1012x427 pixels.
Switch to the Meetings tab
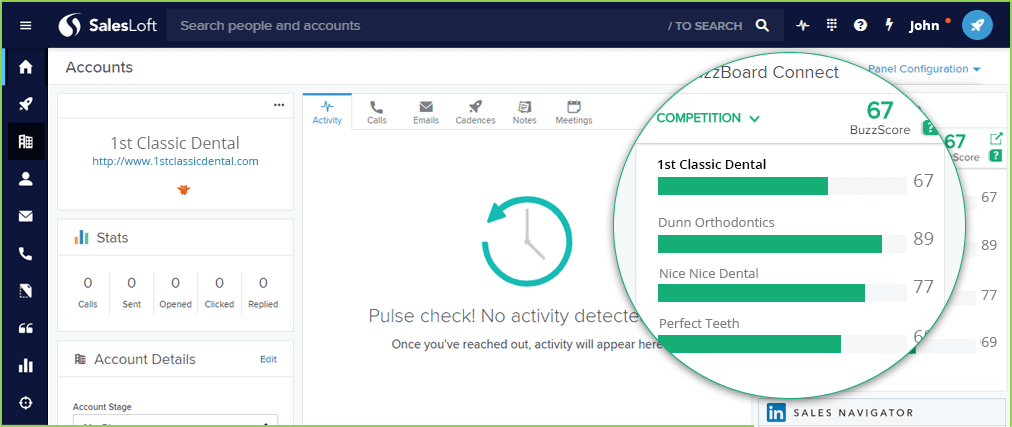(574, 112)
